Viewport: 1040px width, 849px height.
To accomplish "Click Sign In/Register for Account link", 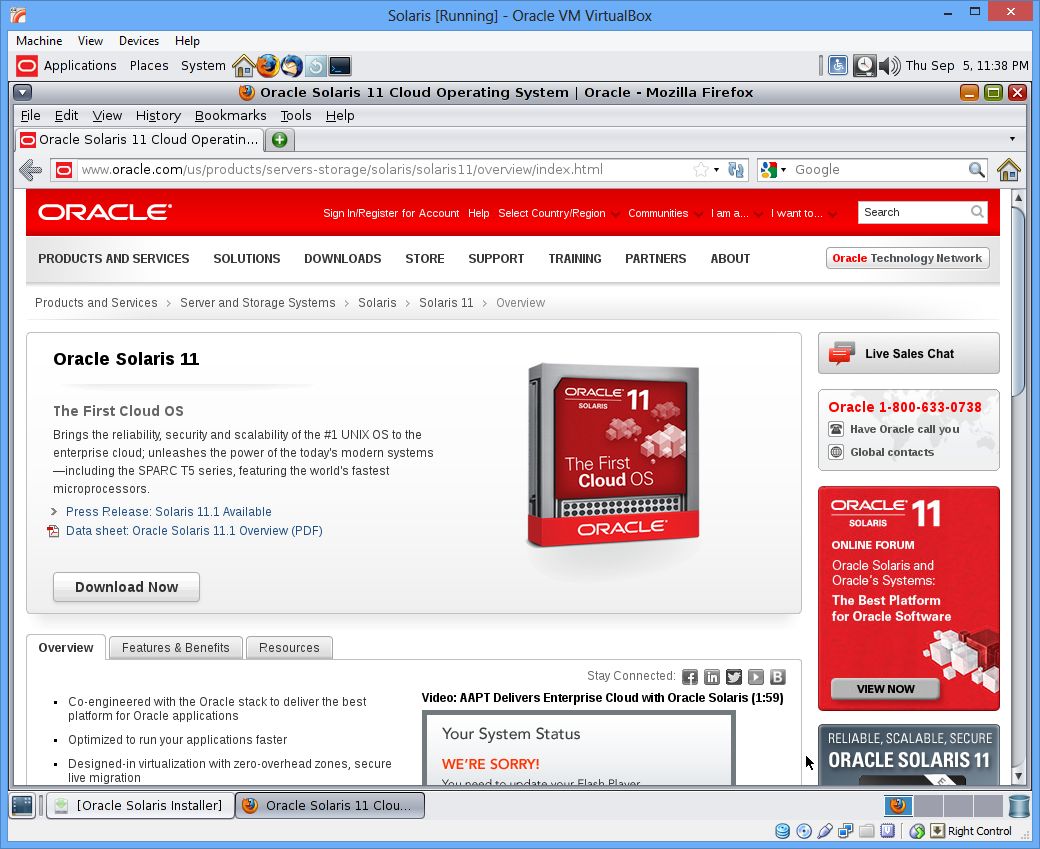I will point(391,214).
